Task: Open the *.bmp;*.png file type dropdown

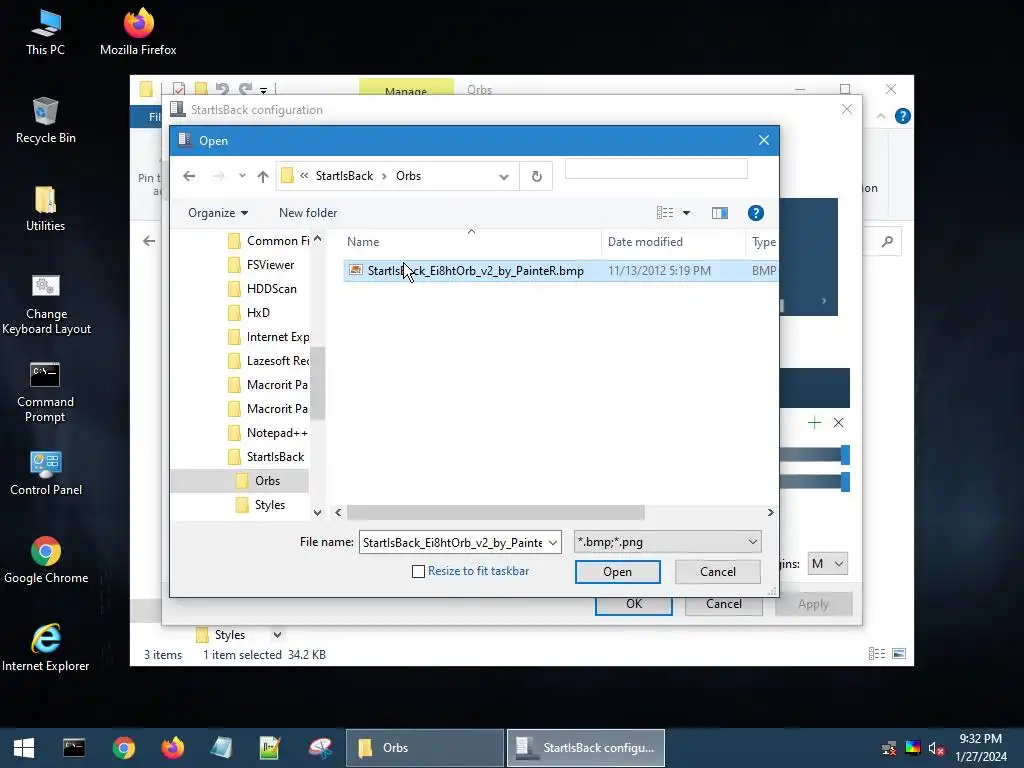Action: (x=667, y=542)
